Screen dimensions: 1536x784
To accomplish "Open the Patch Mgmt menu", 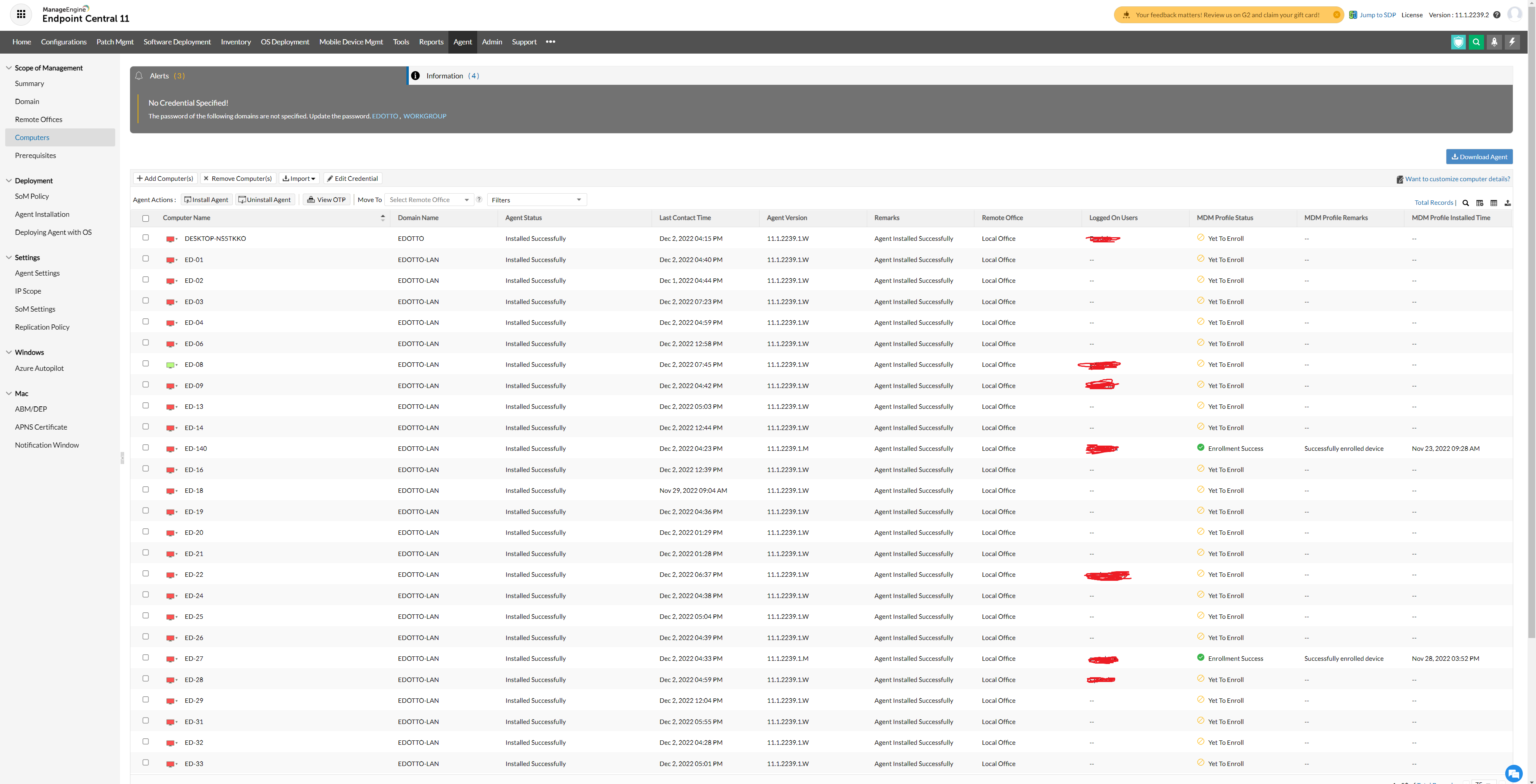I will (x=114, y=42).
